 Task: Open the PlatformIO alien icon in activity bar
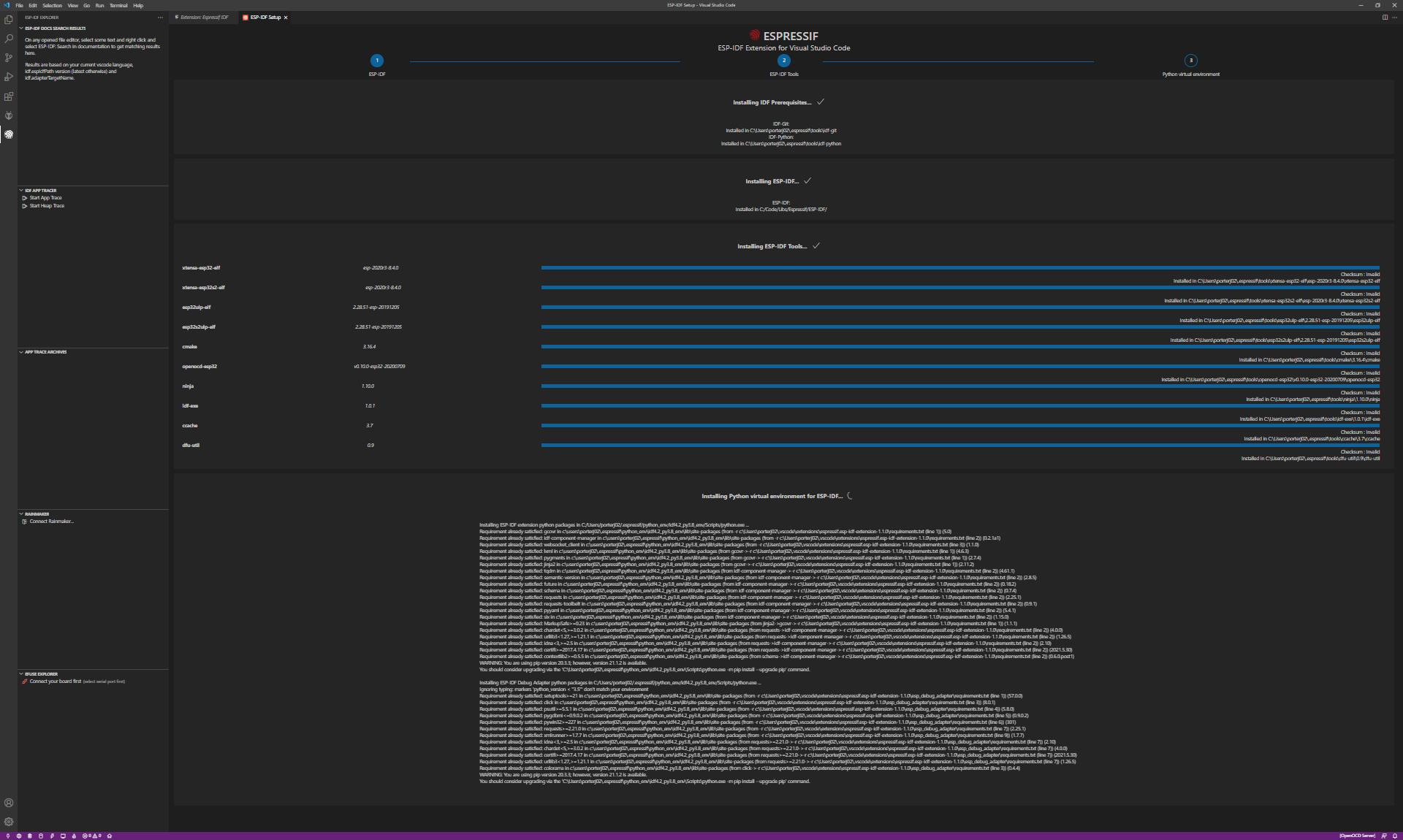[x=9, y=115]
